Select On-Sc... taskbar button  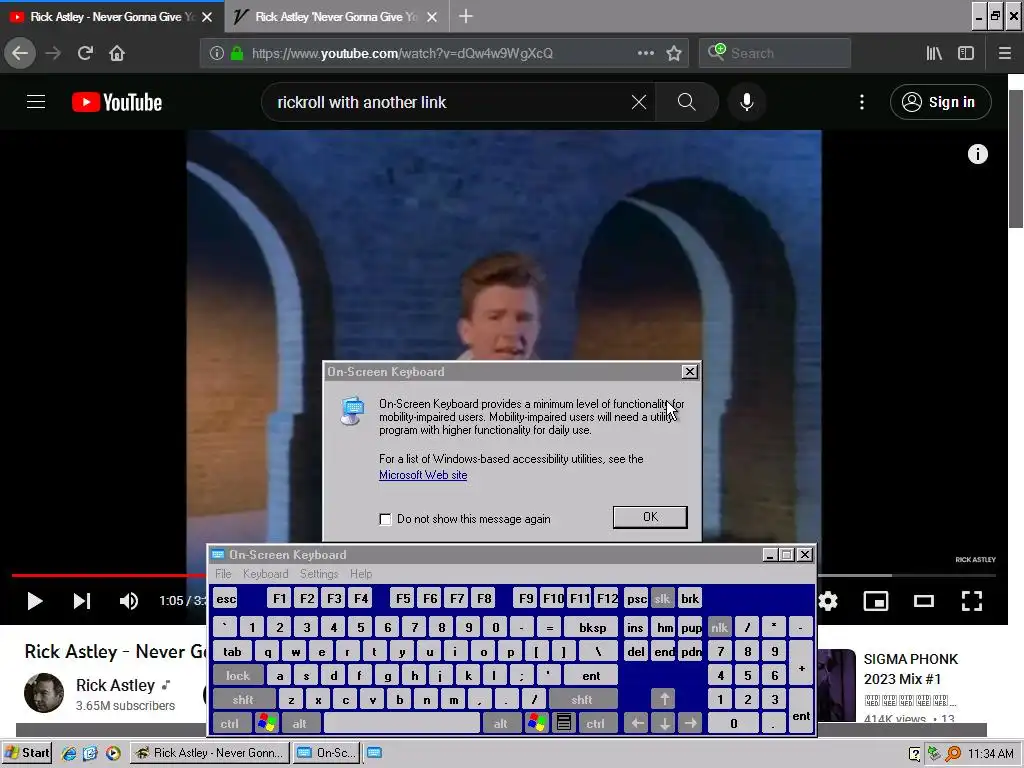click(x=325, y=753)
